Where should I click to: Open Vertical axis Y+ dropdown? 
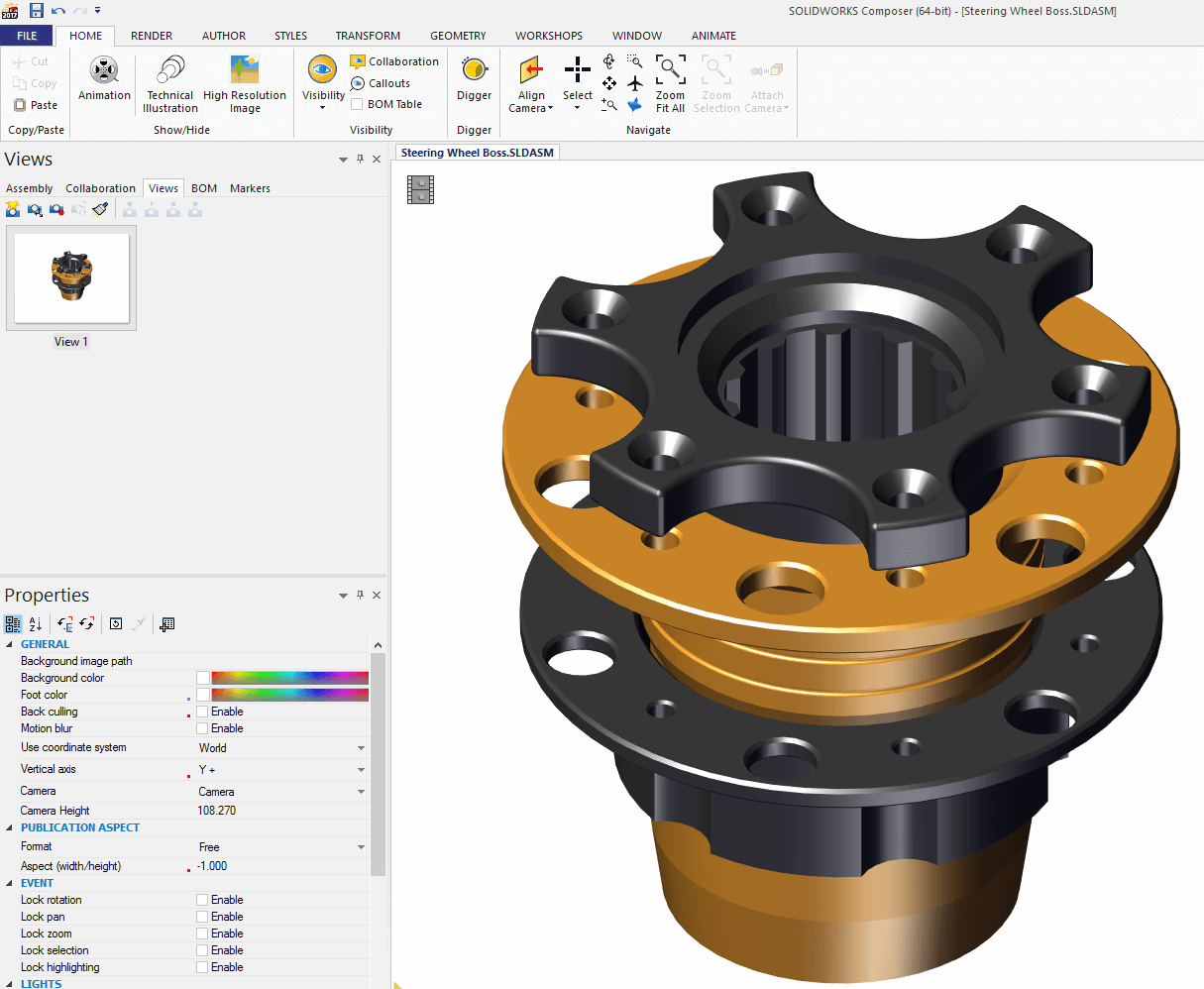[x=361, y=770]
